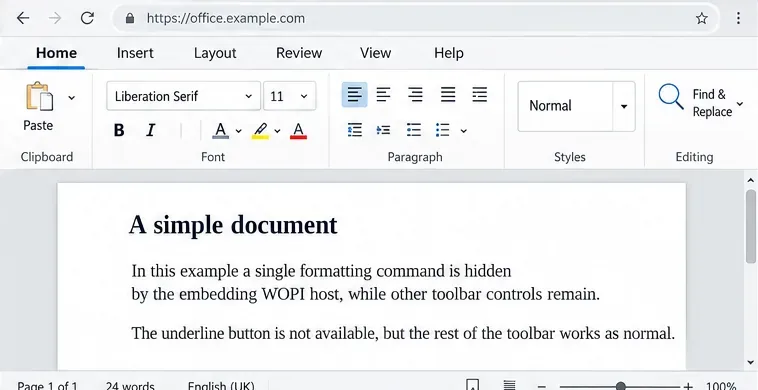Open bulleted list style dropdown arrow
The width and height of the screenshot is (758, 390).
(464, 131)
